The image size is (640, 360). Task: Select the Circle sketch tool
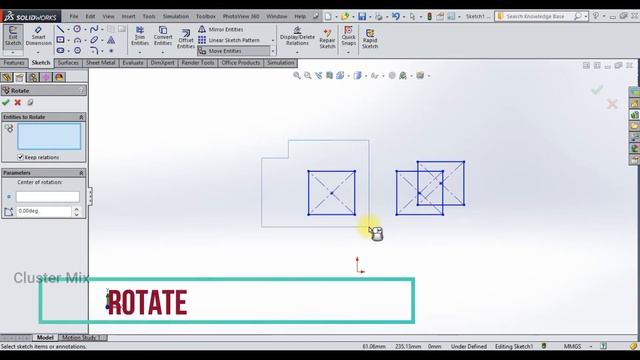pos(77,29)
